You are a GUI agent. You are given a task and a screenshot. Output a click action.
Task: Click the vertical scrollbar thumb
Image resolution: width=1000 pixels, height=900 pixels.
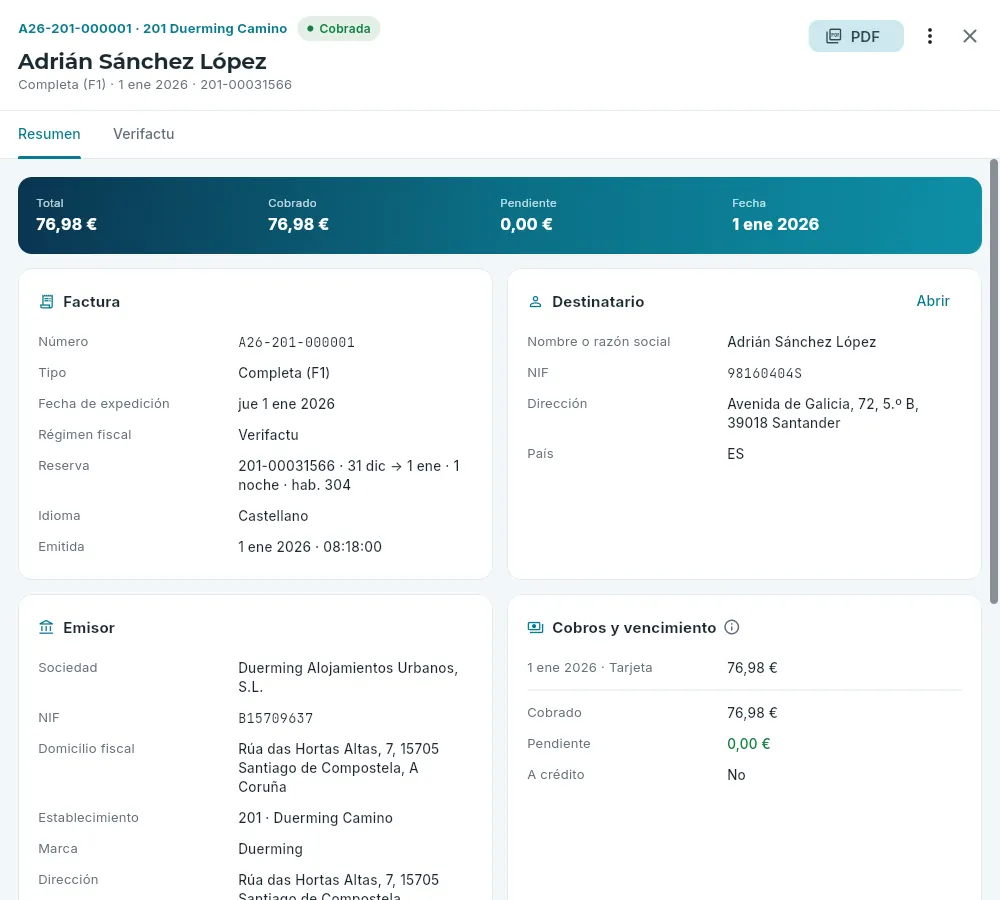tap(994, 381)
